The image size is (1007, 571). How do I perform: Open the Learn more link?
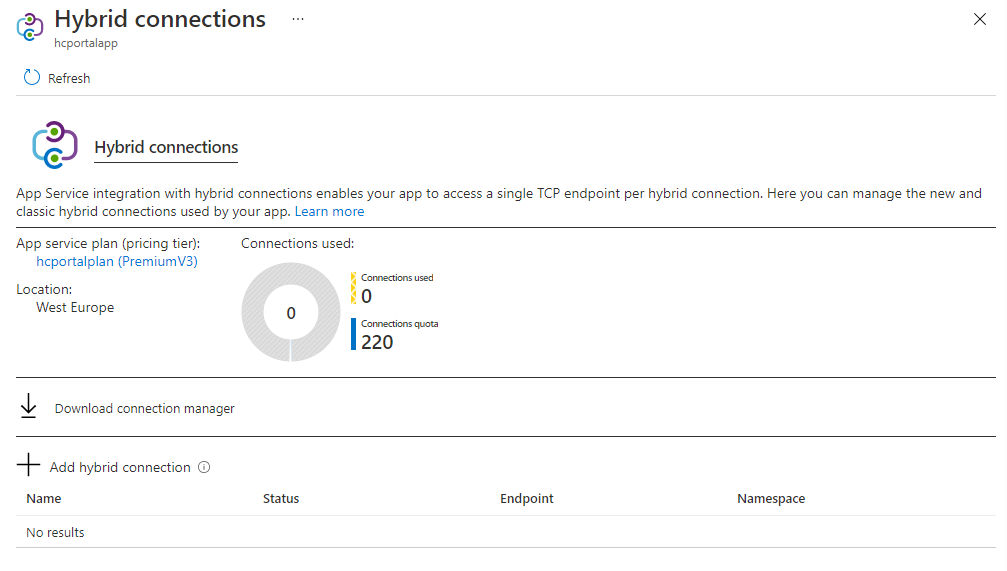(329, 212)
